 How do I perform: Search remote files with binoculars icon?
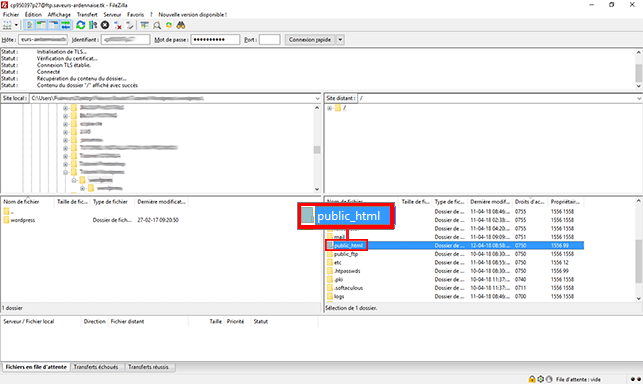181,25
